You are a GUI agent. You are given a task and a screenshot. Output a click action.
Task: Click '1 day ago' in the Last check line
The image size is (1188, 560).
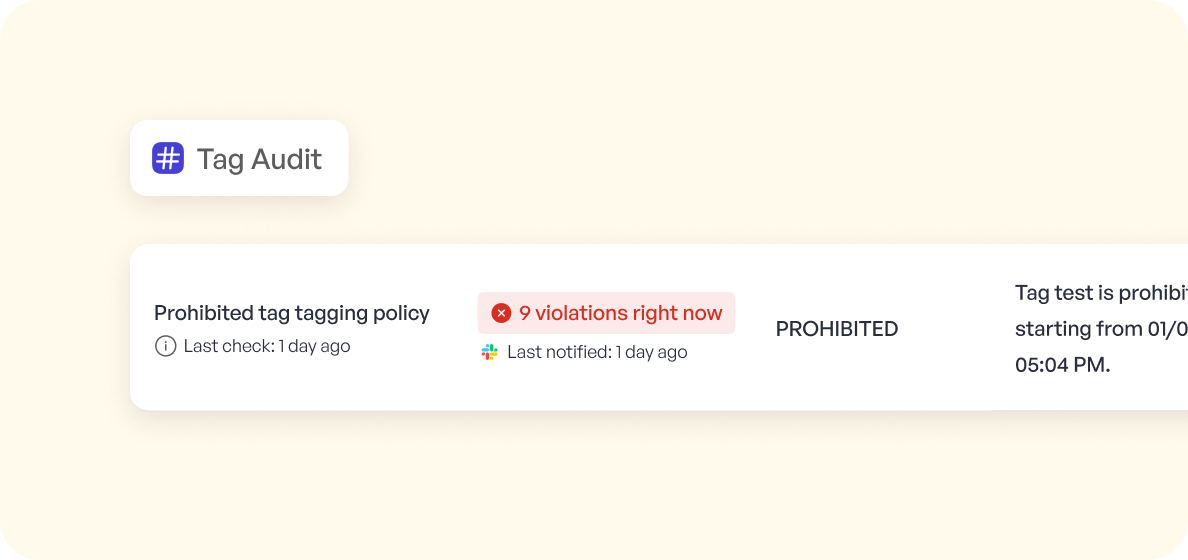tap(314, 346)
